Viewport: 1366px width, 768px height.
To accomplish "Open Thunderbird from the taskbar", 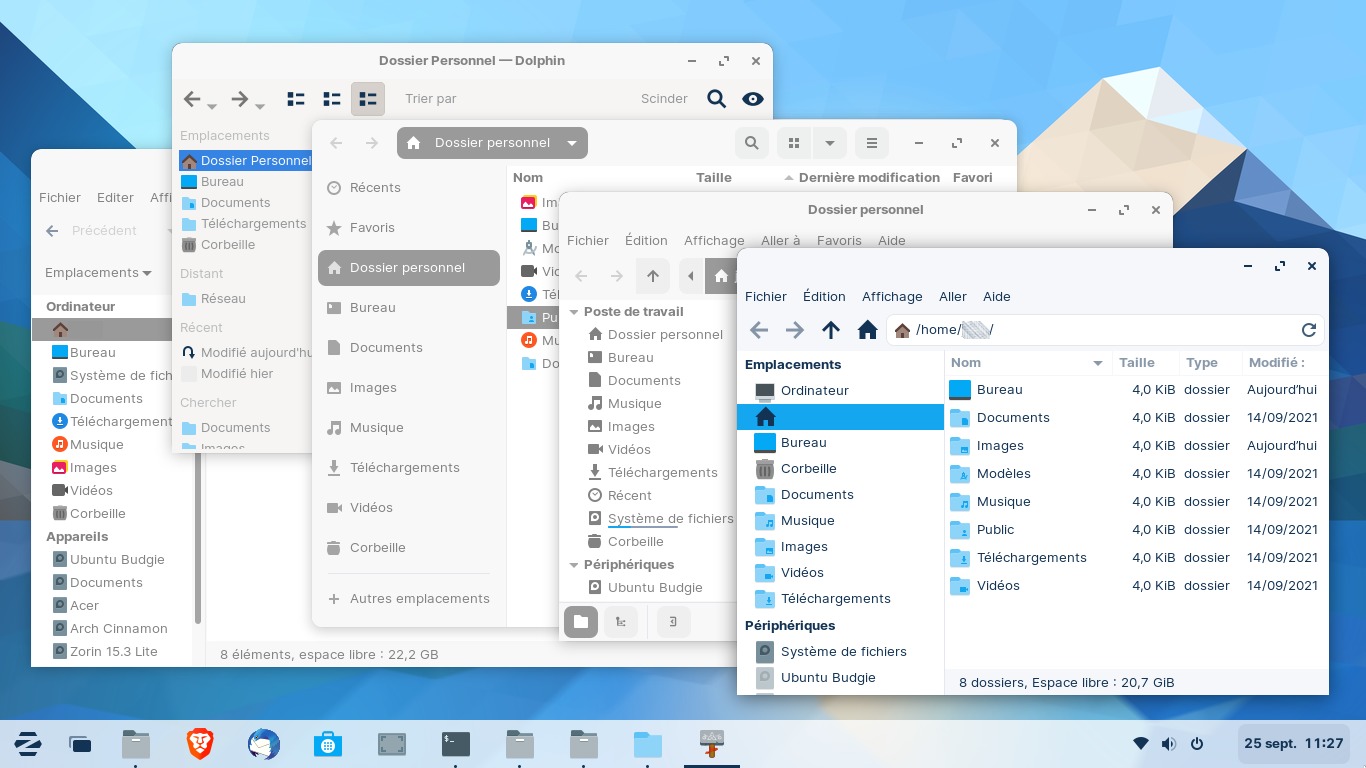I will (264, 743).
